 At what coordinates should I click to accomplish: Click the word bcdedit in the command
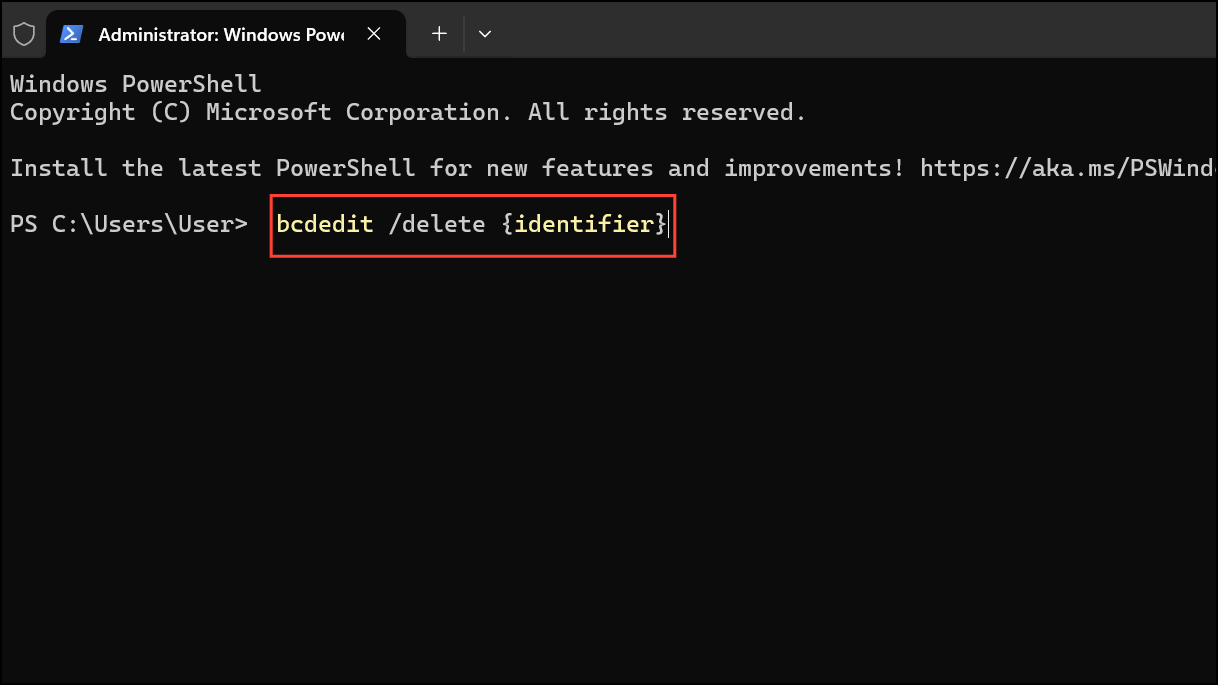pyautogui.click(x=325, y=224)
